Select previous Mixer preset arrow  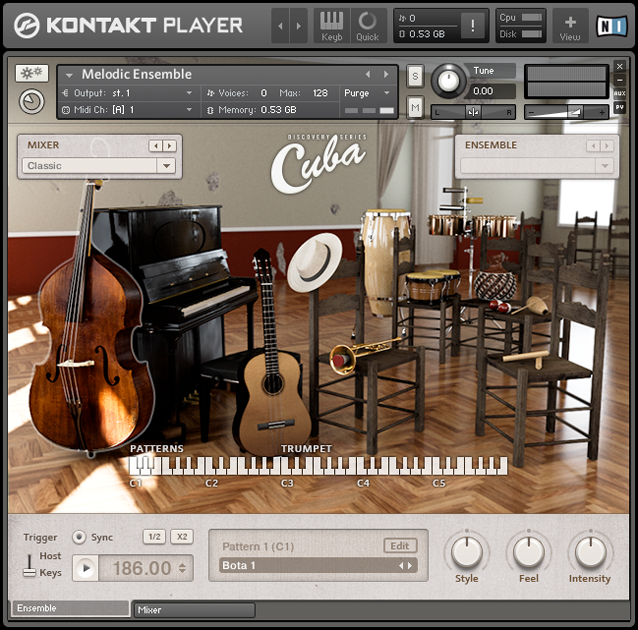click(155, 146)
